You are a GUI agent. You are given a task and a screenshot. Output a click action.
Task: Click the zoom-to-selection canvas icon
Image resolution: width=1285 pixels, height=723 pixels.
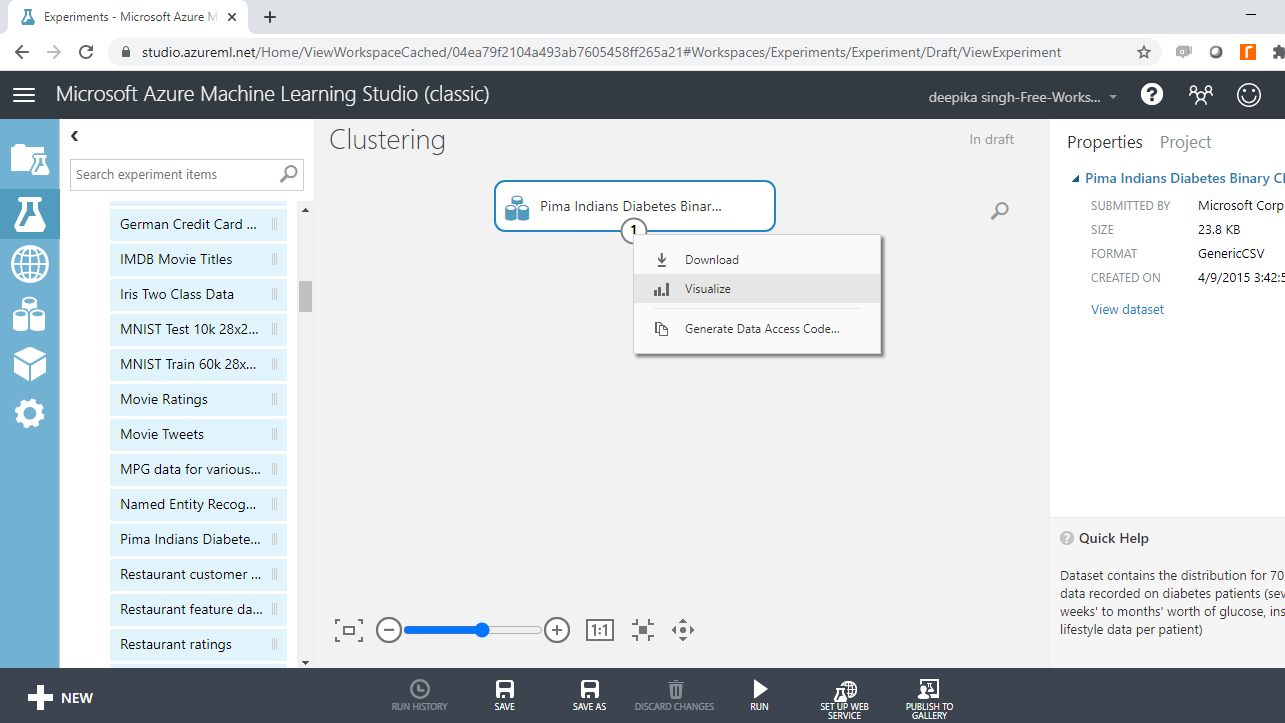click(643, 630)
